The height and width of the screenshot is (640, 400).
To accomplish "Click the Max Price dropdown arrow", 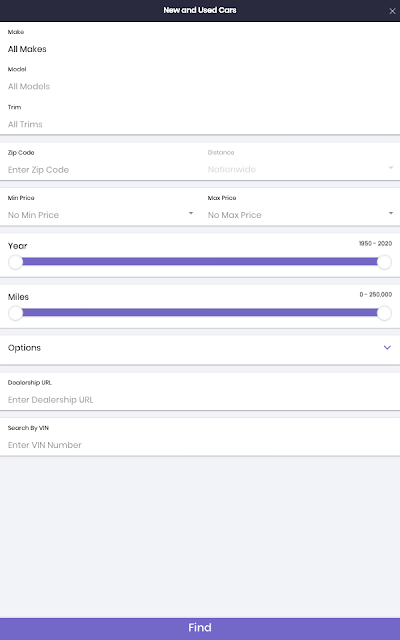I will 391,213.
